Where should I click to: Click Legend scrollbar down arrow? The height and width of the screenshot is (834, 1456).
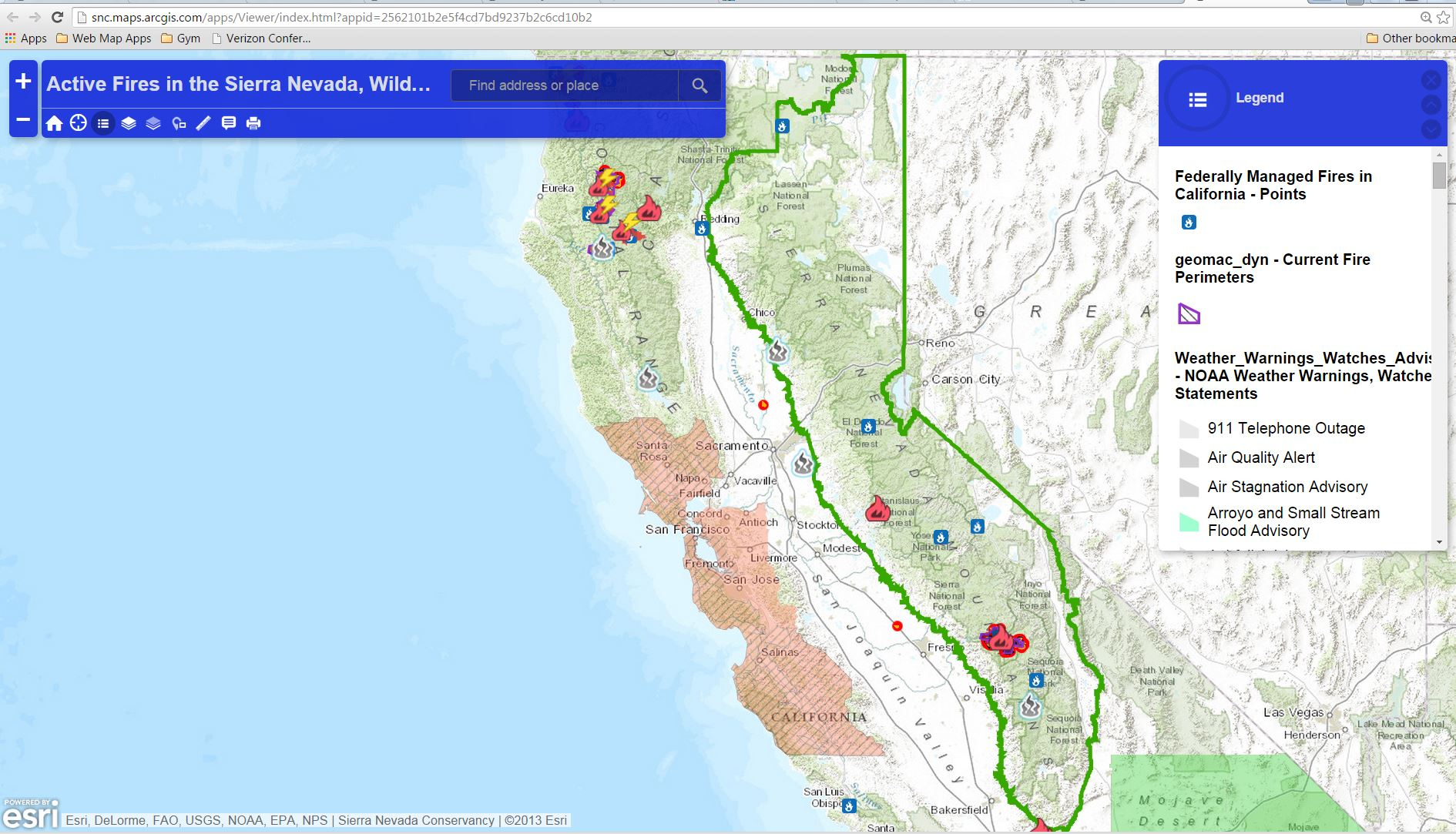1439,542
